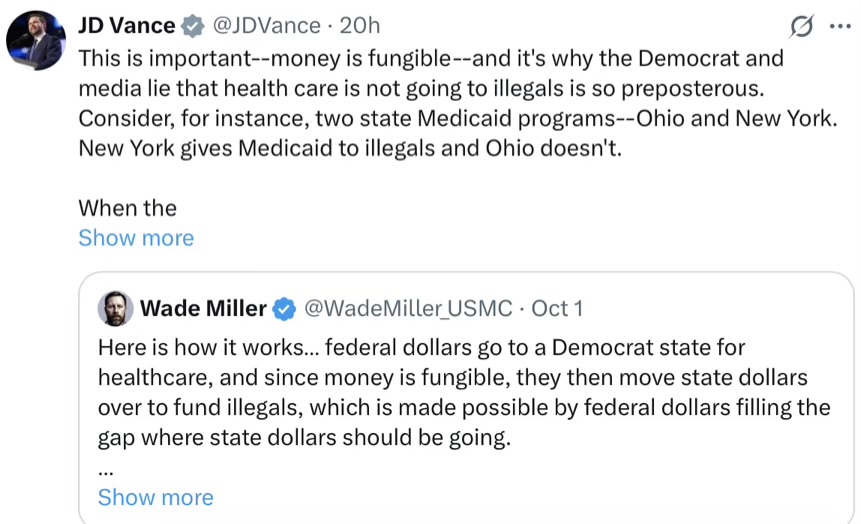This screenshot has height=524, width=861.
Task: Expand JD Vance's post with Show more
Action: pyautogui.click(x=136, y=238)
